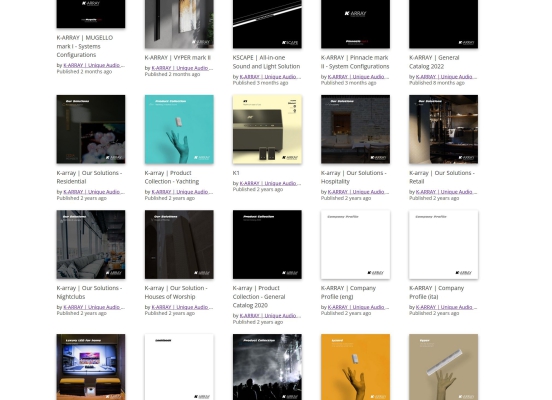Open the Our Solutions Hospitality cover thumbnail
The image size is (552, 400).
tap(355, 129)
